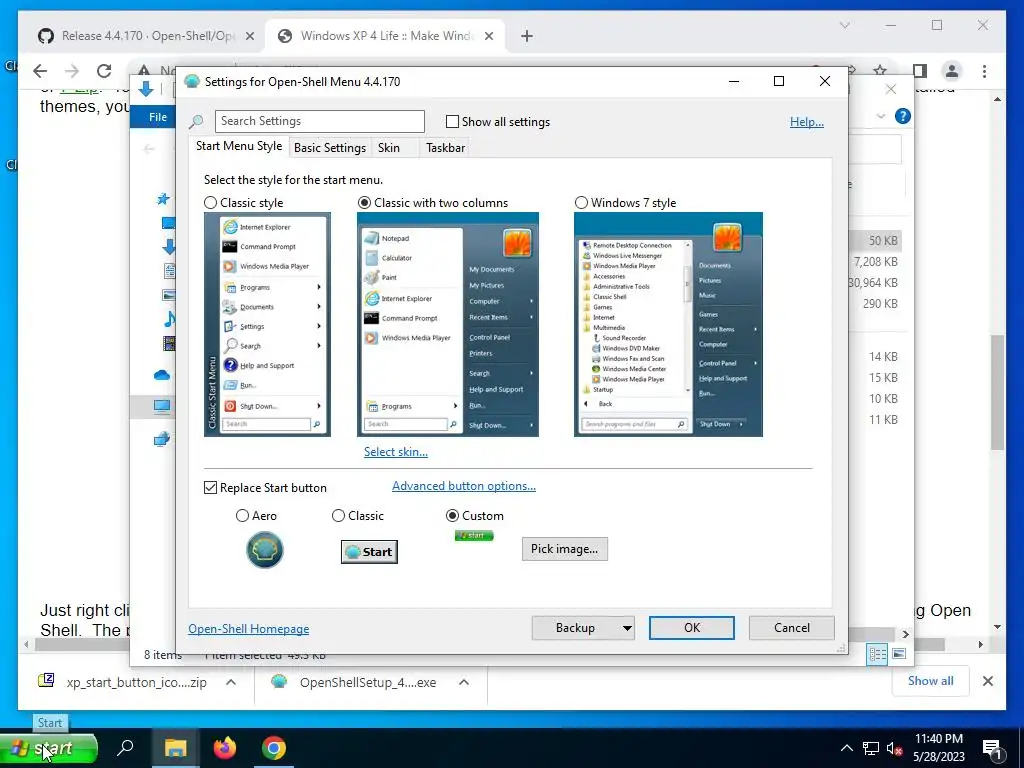Close the Release 4.4.170 browser tab
The height and width of the screenshot is (768, 1024).
tap(249, 37)
